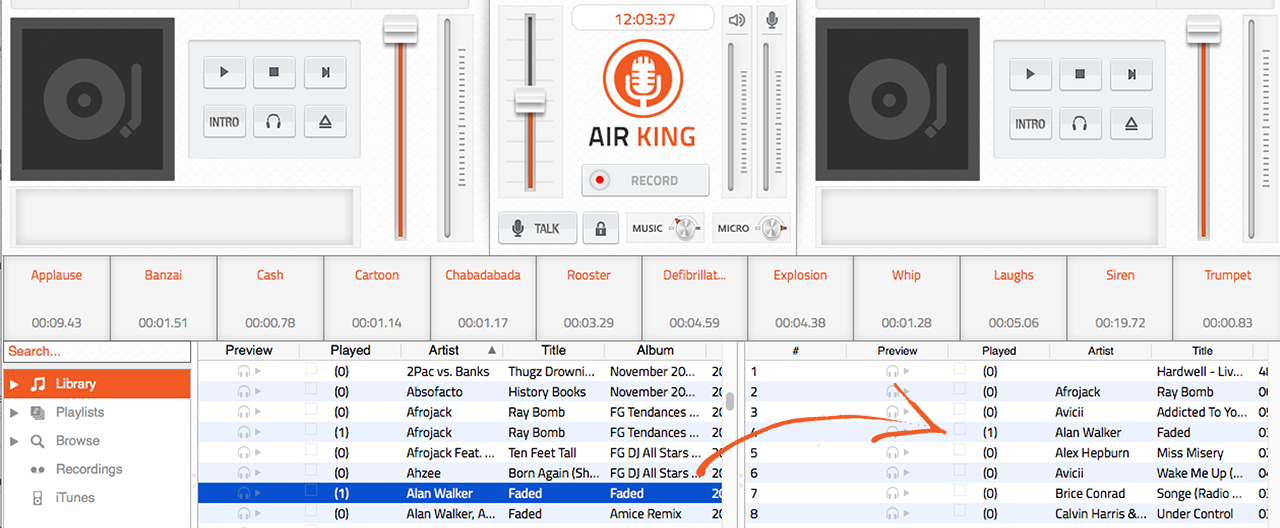The height and width of the screenshot is (528, 1280).
Task: Preview the Absofacto History Books track
Action: (x=243, y=391)
